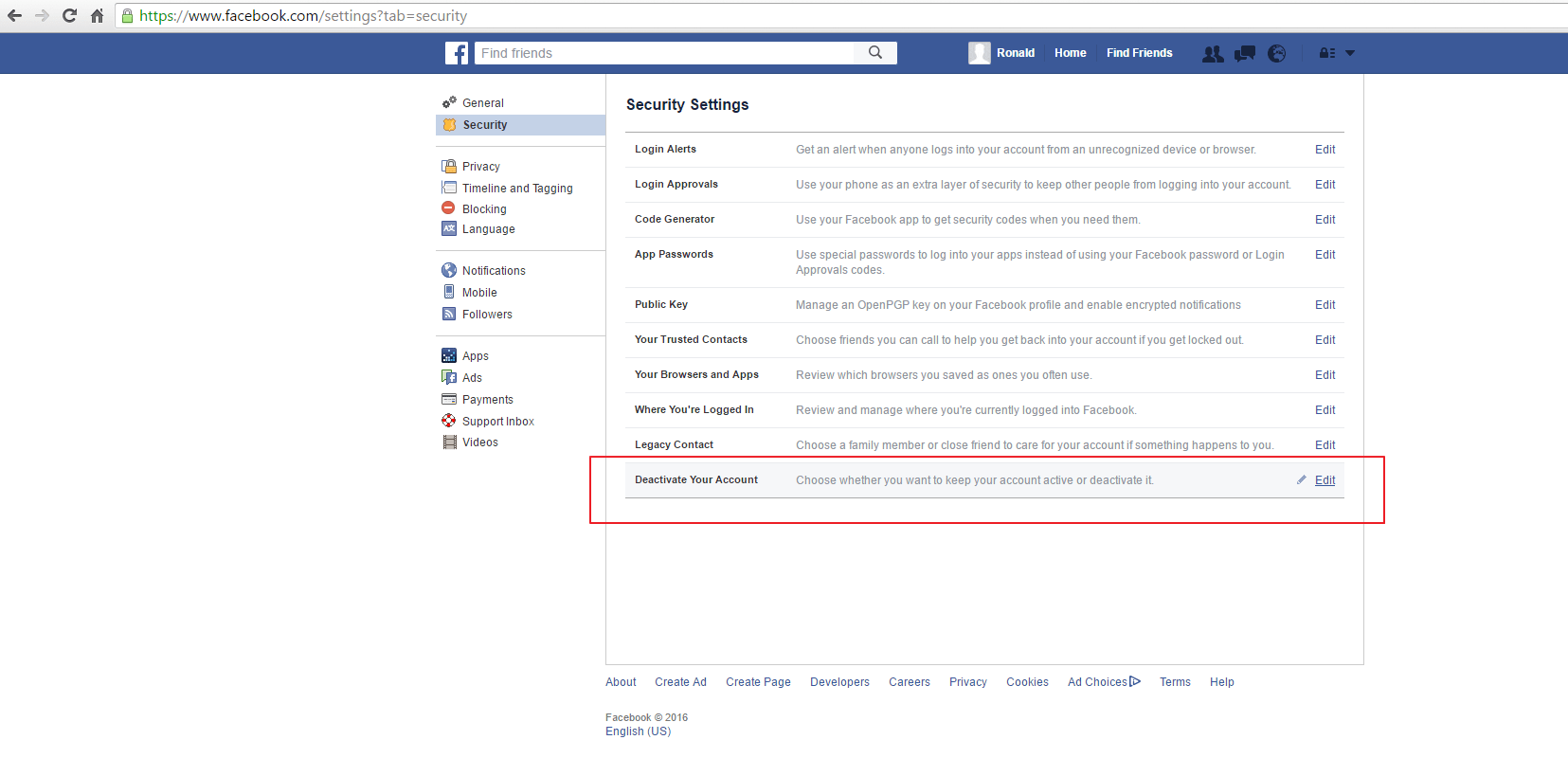Reload the page with refresh icon
The width and height of the screenshot is (1568, 758).
(x=69, y=15)
